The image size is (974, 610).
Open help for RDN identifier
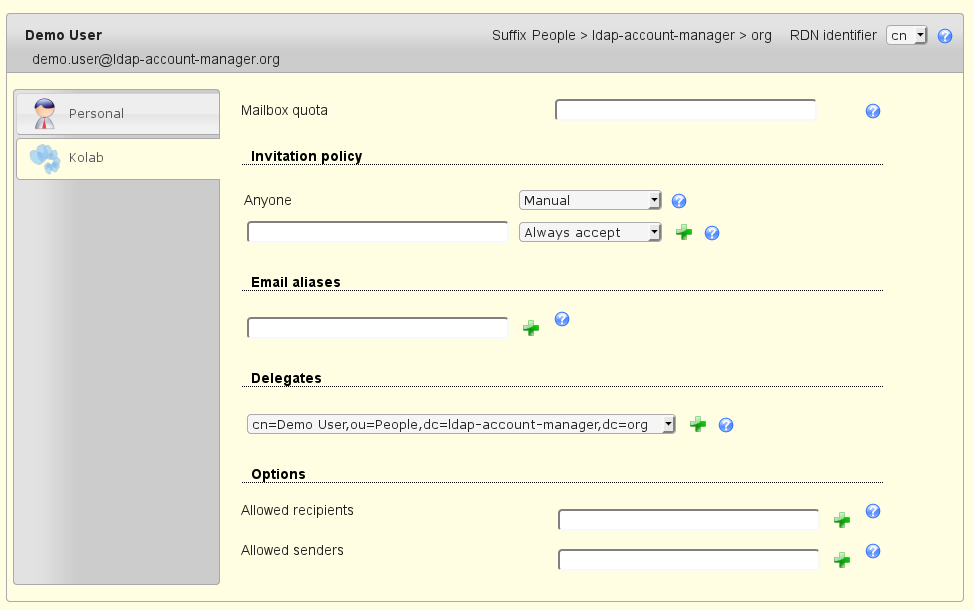(944, 36)
